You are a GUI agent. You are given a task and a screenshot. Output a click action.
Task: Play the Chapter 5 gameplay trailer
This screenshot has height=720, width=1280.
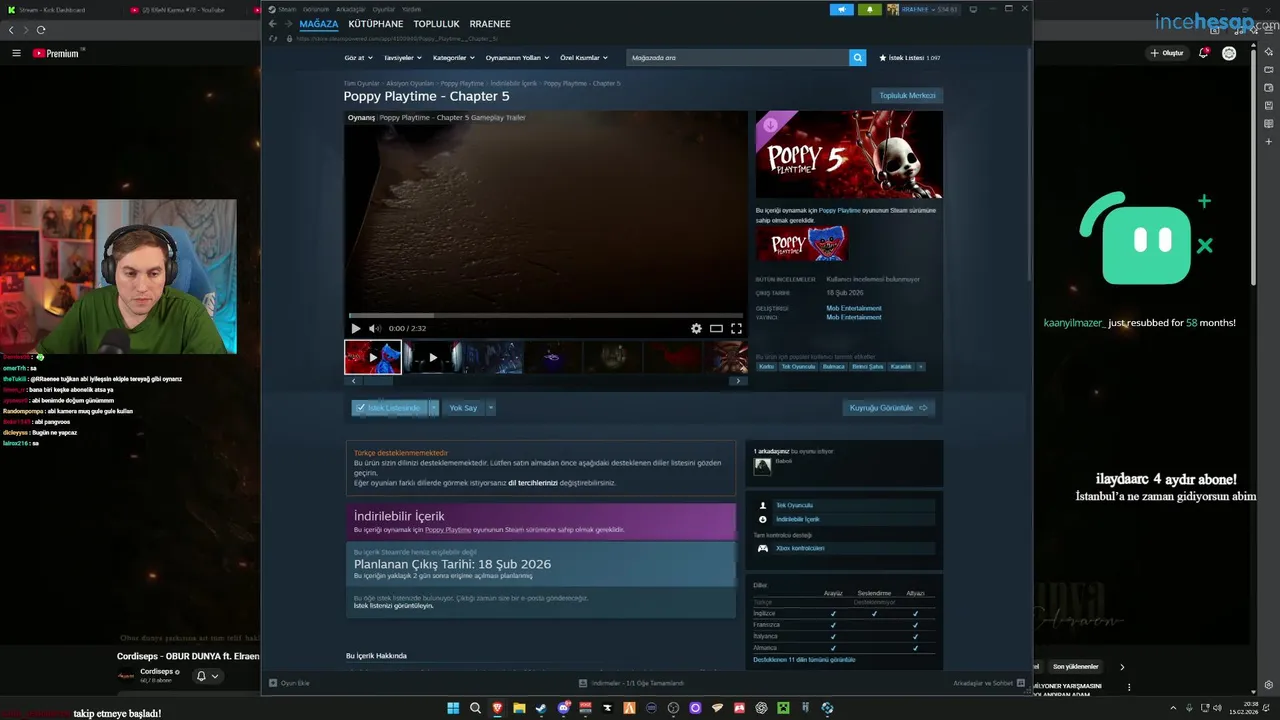[x=355, y=328]
